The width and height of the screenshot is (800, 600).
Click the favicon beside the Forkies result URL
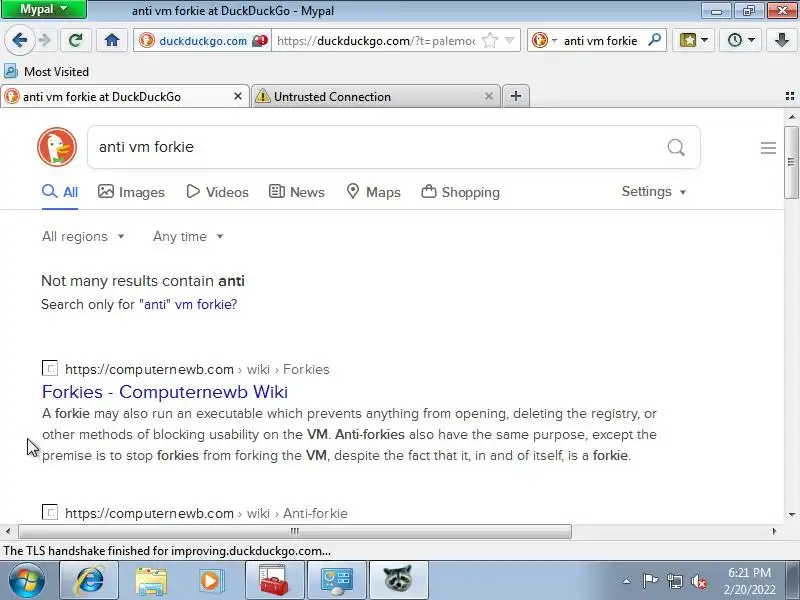[49, 368]
